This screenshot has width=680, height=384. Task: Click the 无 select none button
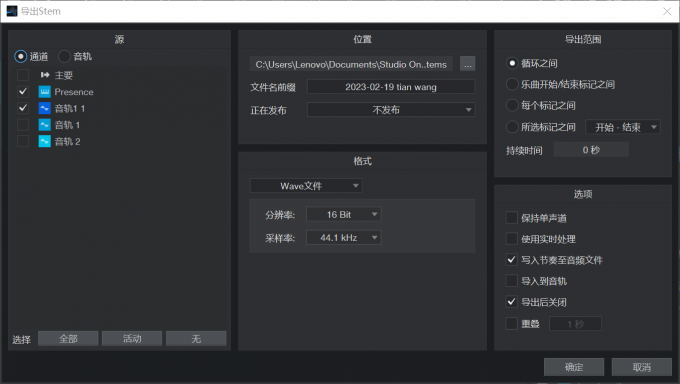click(x=196, y=338)
